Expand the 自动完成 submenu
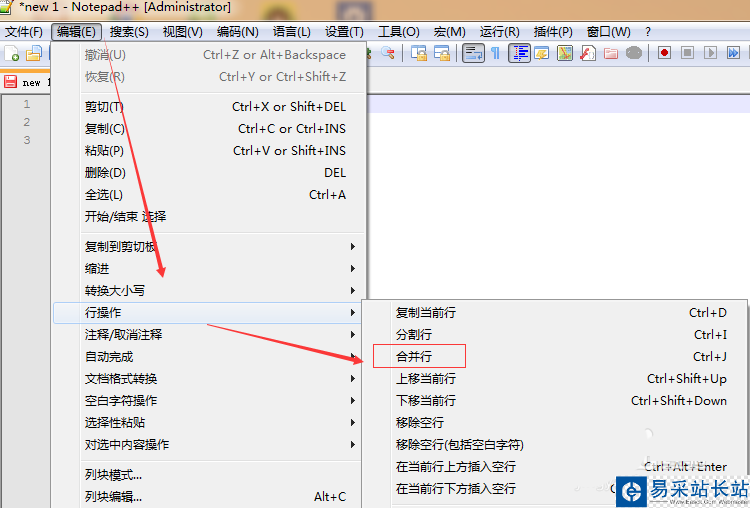 coord(209,356)
